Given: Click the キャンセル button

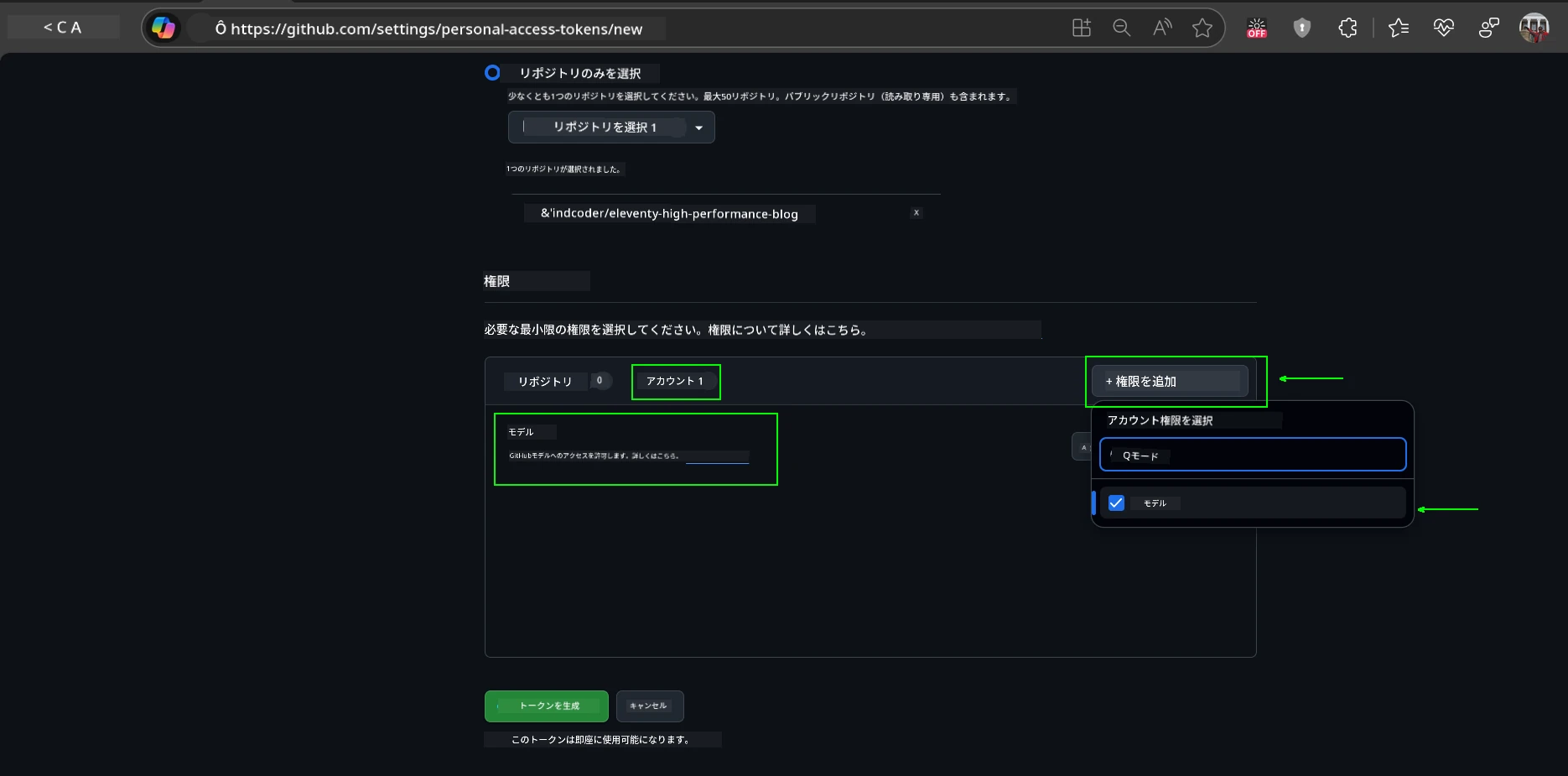Looking at the screenshot, I should tap(649, 706).
